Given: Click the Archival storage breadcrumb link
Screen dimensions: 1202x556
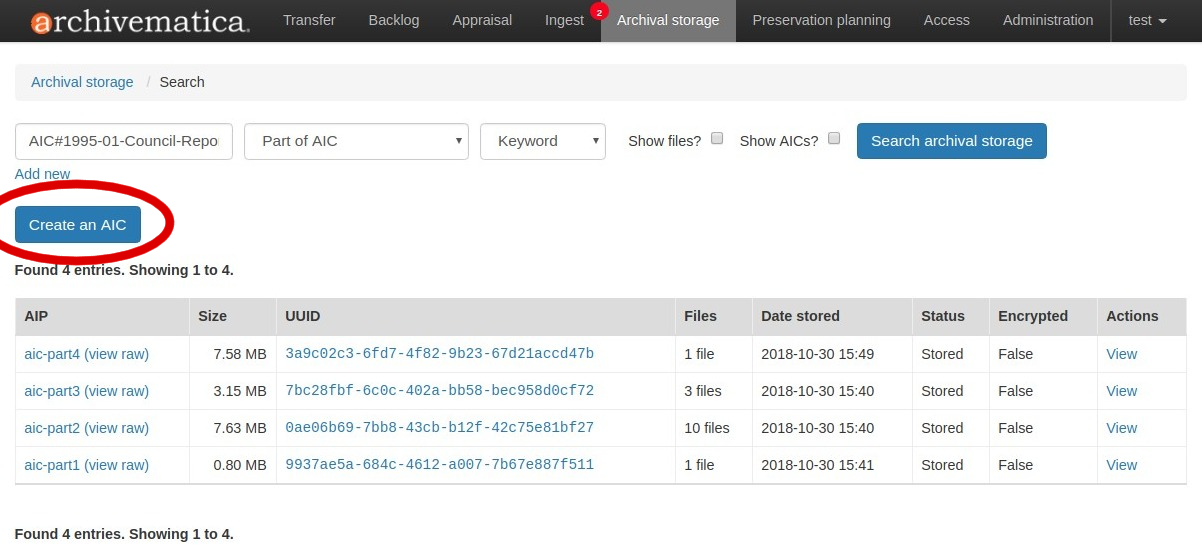Looking at the screenshot, I should (82, 82).
